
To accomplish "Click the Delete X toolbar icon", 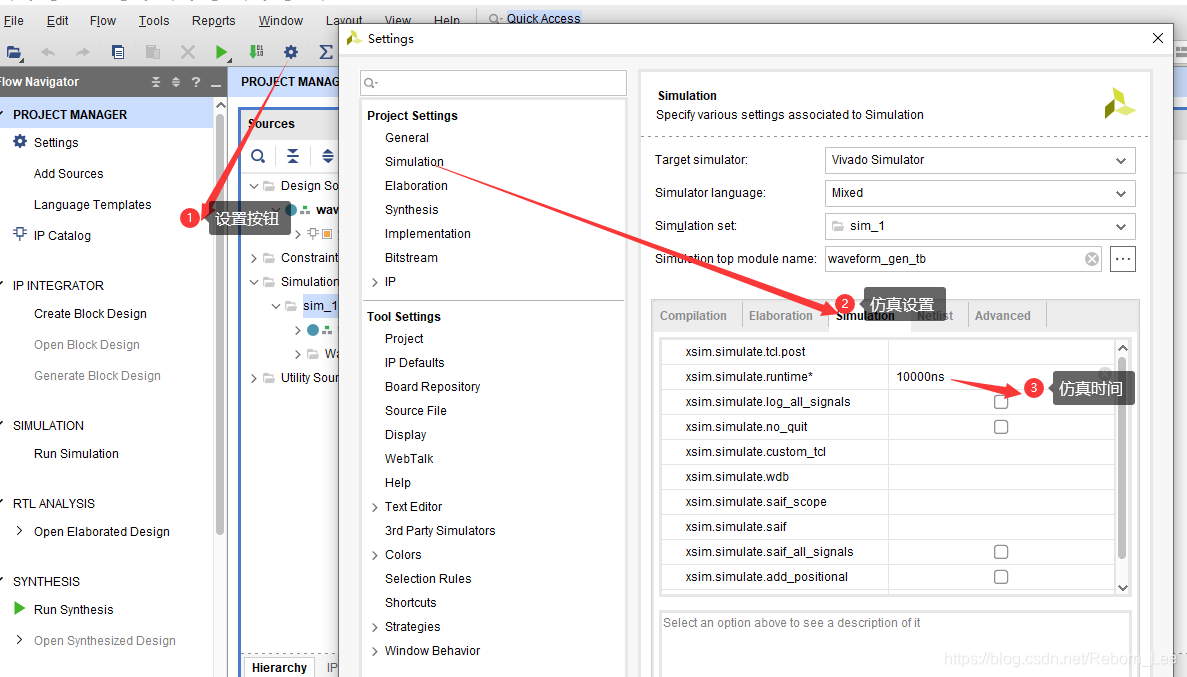I will click(x=188, y=52).
